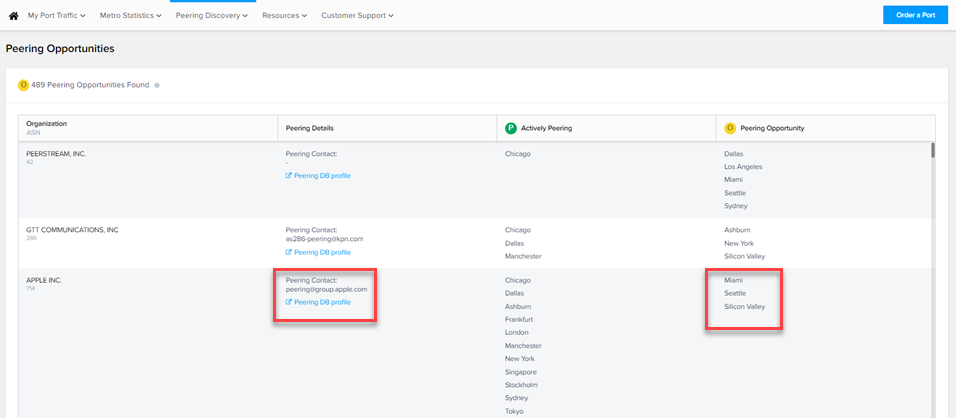
Task: Click Ashburn in GTT peering opportunities
Action: point(737,230)
